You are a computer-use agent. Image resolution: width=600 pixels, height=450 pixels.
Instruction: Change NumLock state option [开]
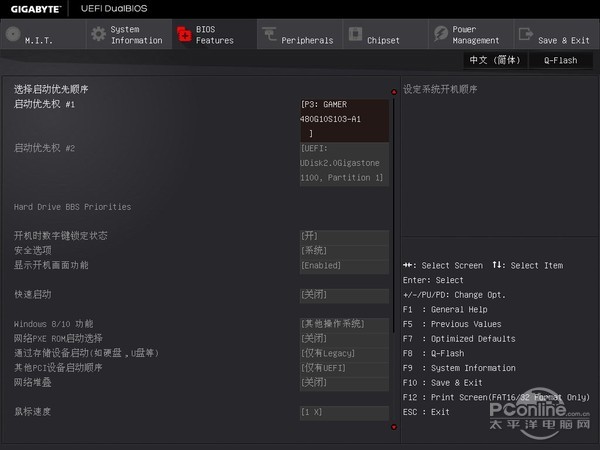click(x=344, y=237)
